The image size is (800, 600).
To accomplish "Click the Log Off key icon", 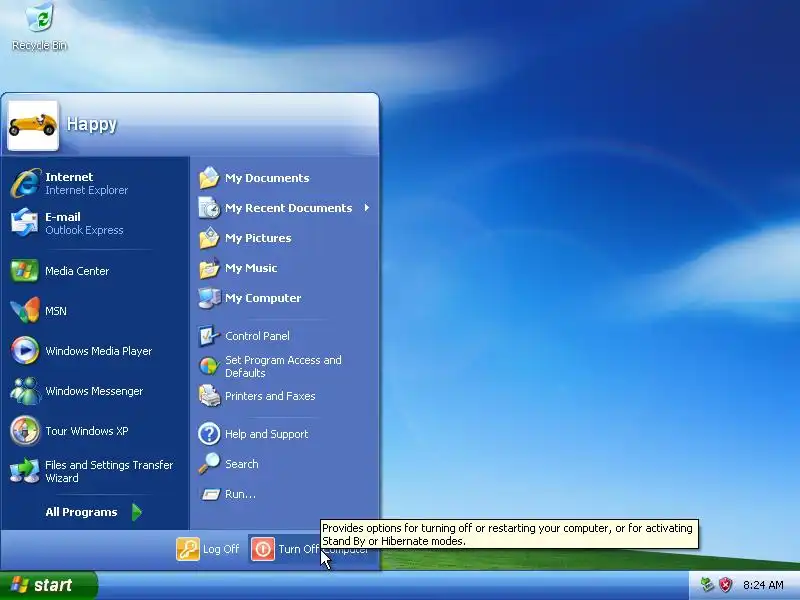I will [x=188, y=549].
